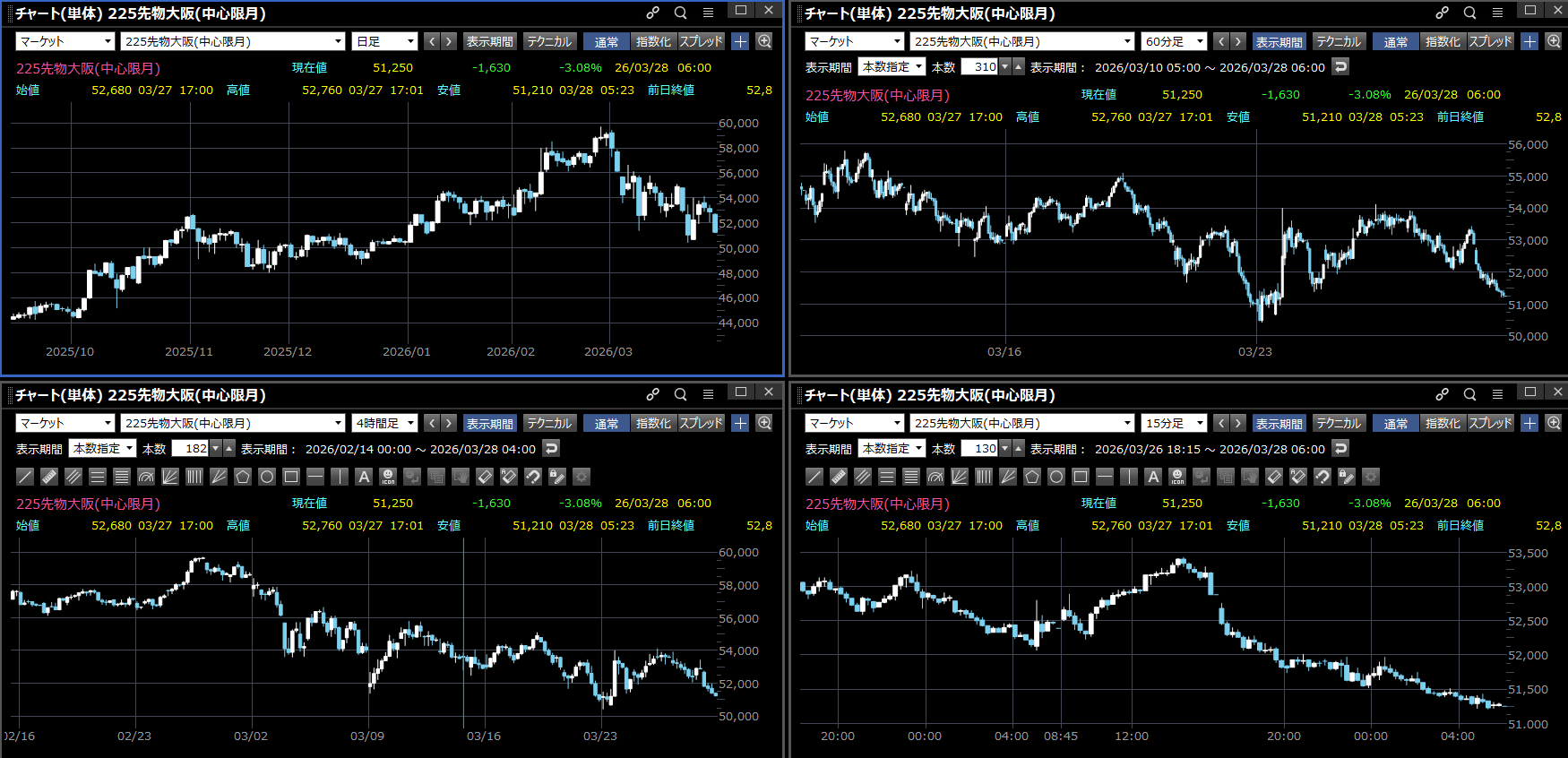Expand the 本数指定 dropdown in the 60分足 chart
1568x758 pixels.
coord(892,67)
